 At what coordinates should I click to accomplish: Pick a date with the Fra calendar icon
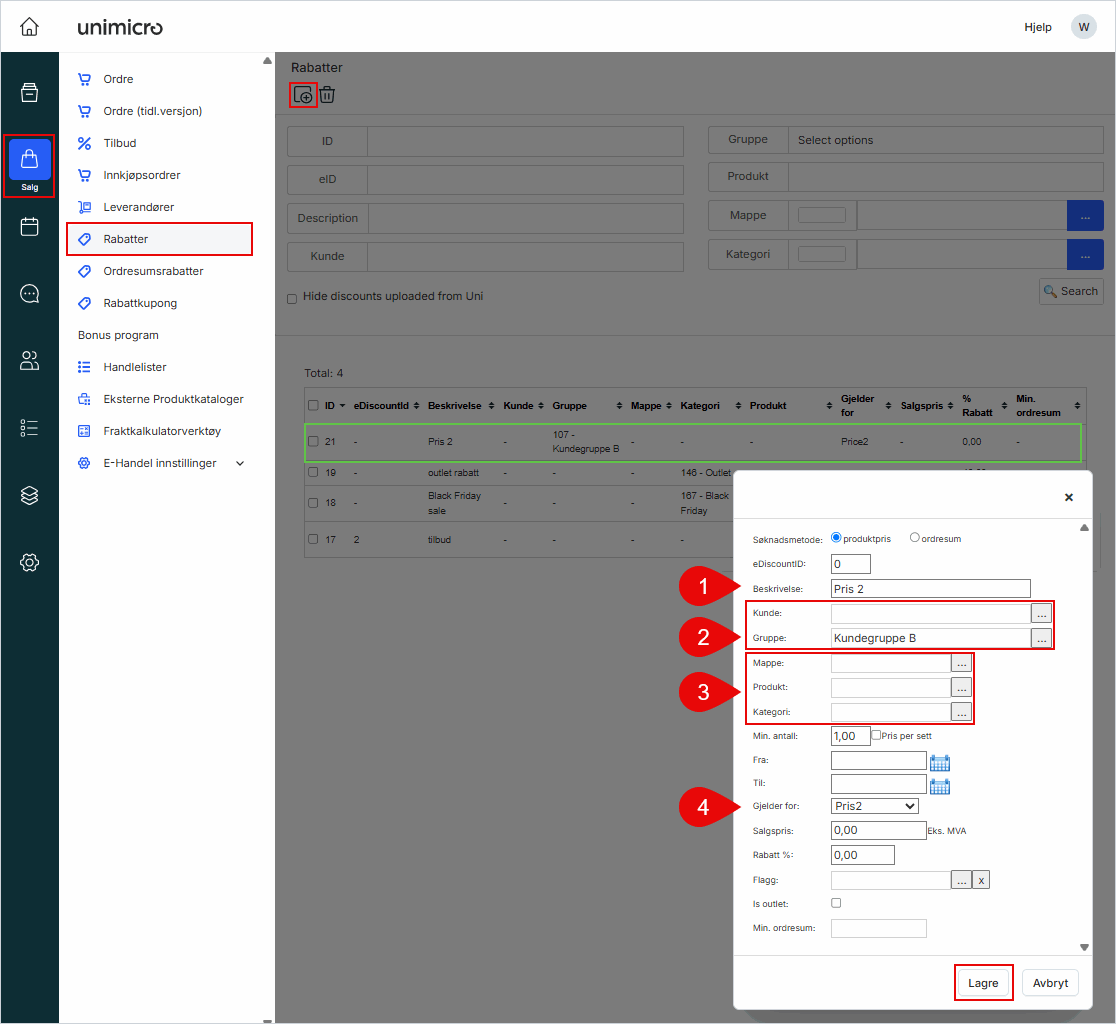click(x=939, y=762)
